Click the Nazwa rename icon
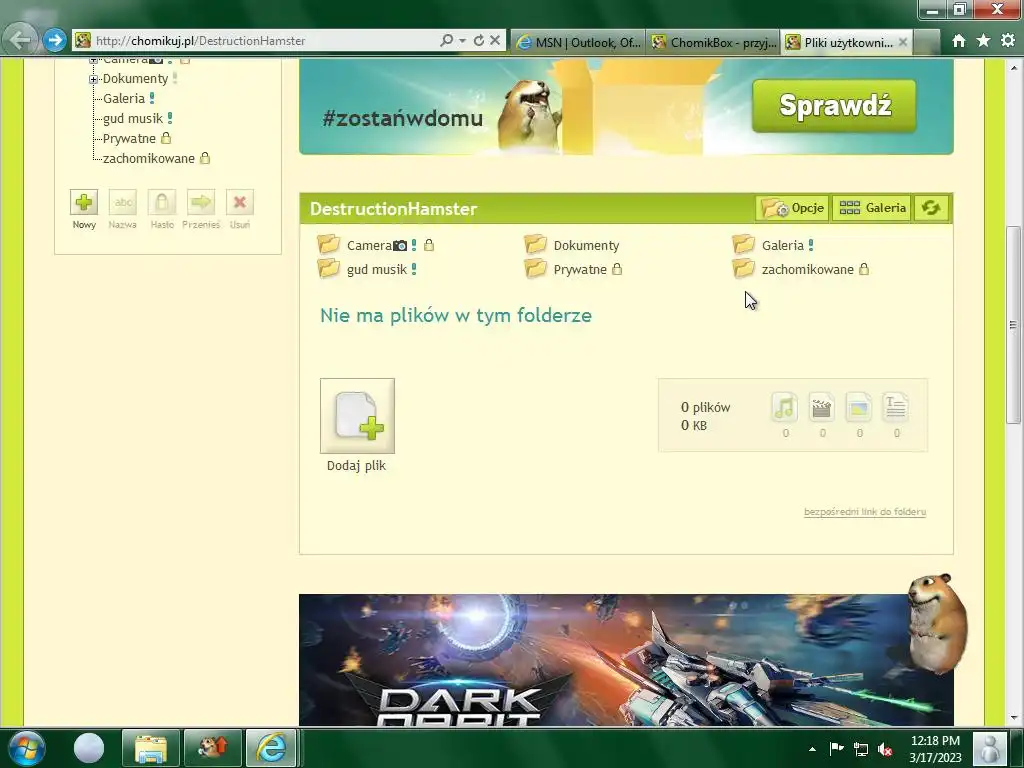Viewport: 1024px width, 768px height. (x=123, y=202)
